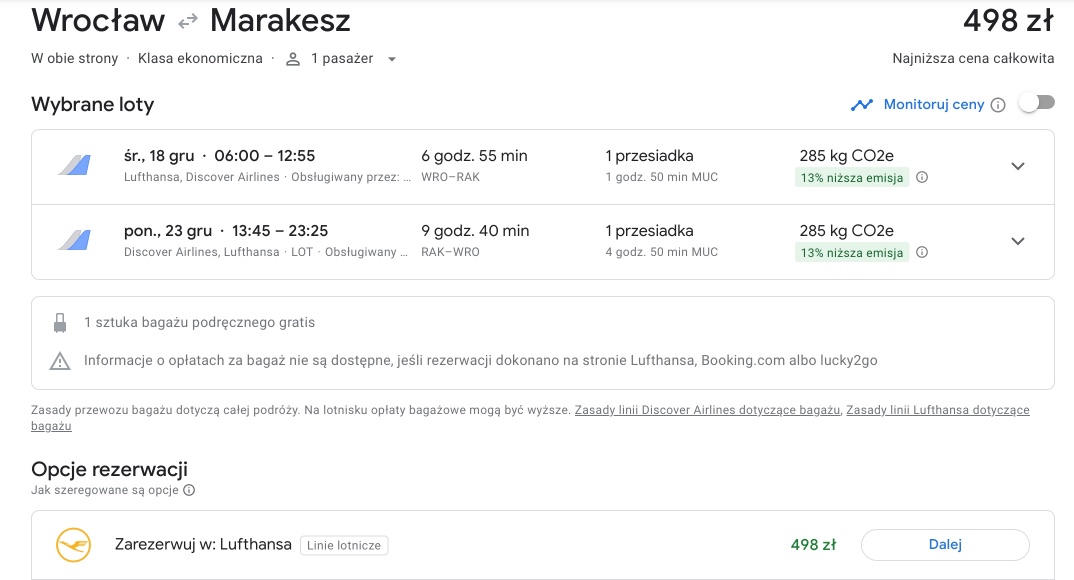Click info icon beside Jak szeregowane są opcje
Viewport: 1074px width, 580px height.
coord(189,490)
